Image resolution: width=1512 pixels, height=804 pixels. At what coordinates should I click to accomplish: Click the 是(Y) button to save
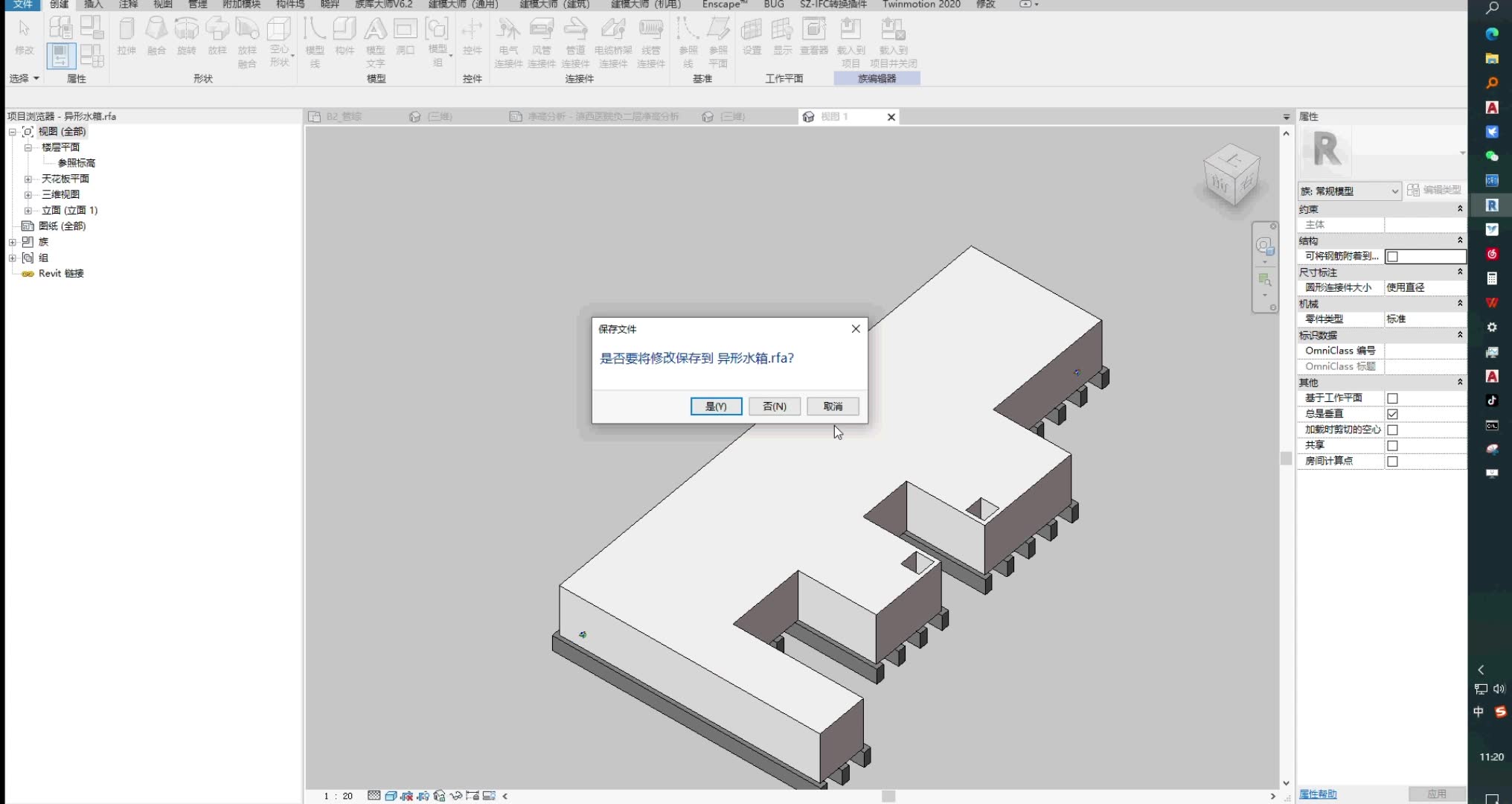coord(716,406)
